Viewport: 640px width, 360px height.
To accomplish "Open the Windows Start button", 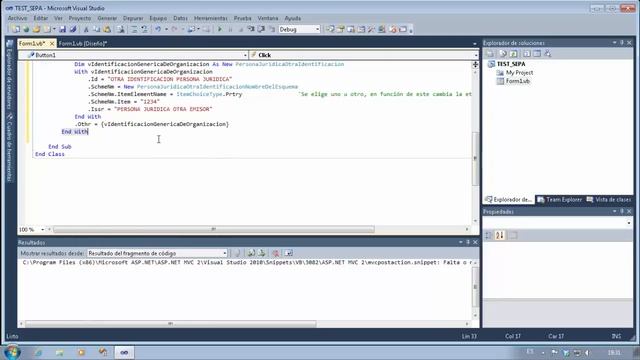I will (x=12, y=352).
